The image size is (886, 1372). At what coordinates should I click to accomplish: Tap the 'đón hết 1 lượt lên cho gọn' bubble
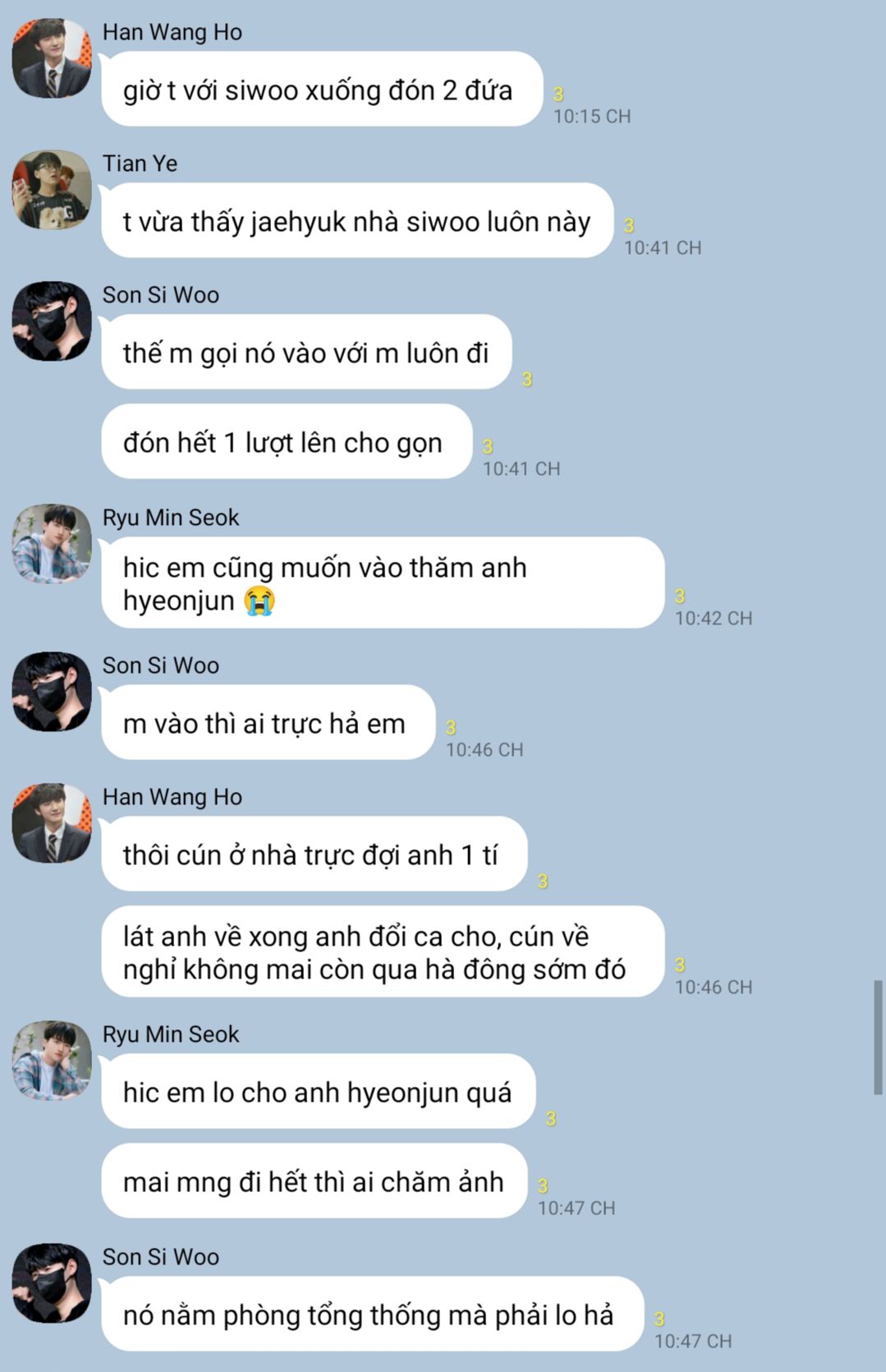(x=287, y=442)
